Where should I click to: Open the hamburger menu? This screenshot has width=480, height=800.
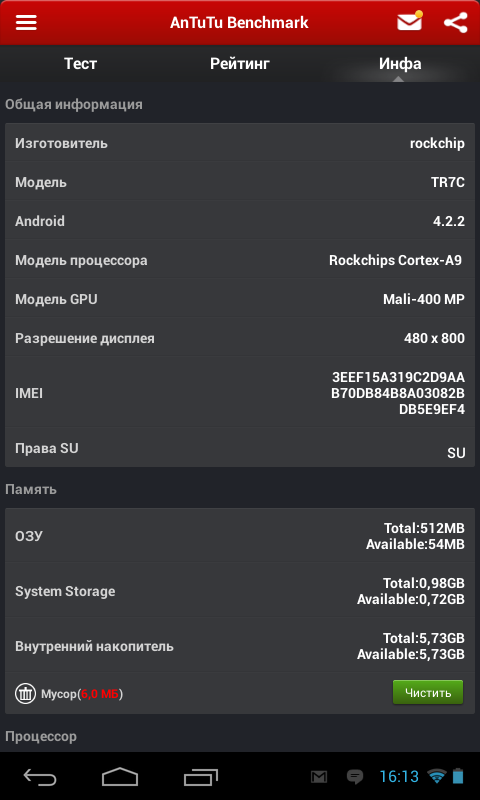[x=26, y=22]
